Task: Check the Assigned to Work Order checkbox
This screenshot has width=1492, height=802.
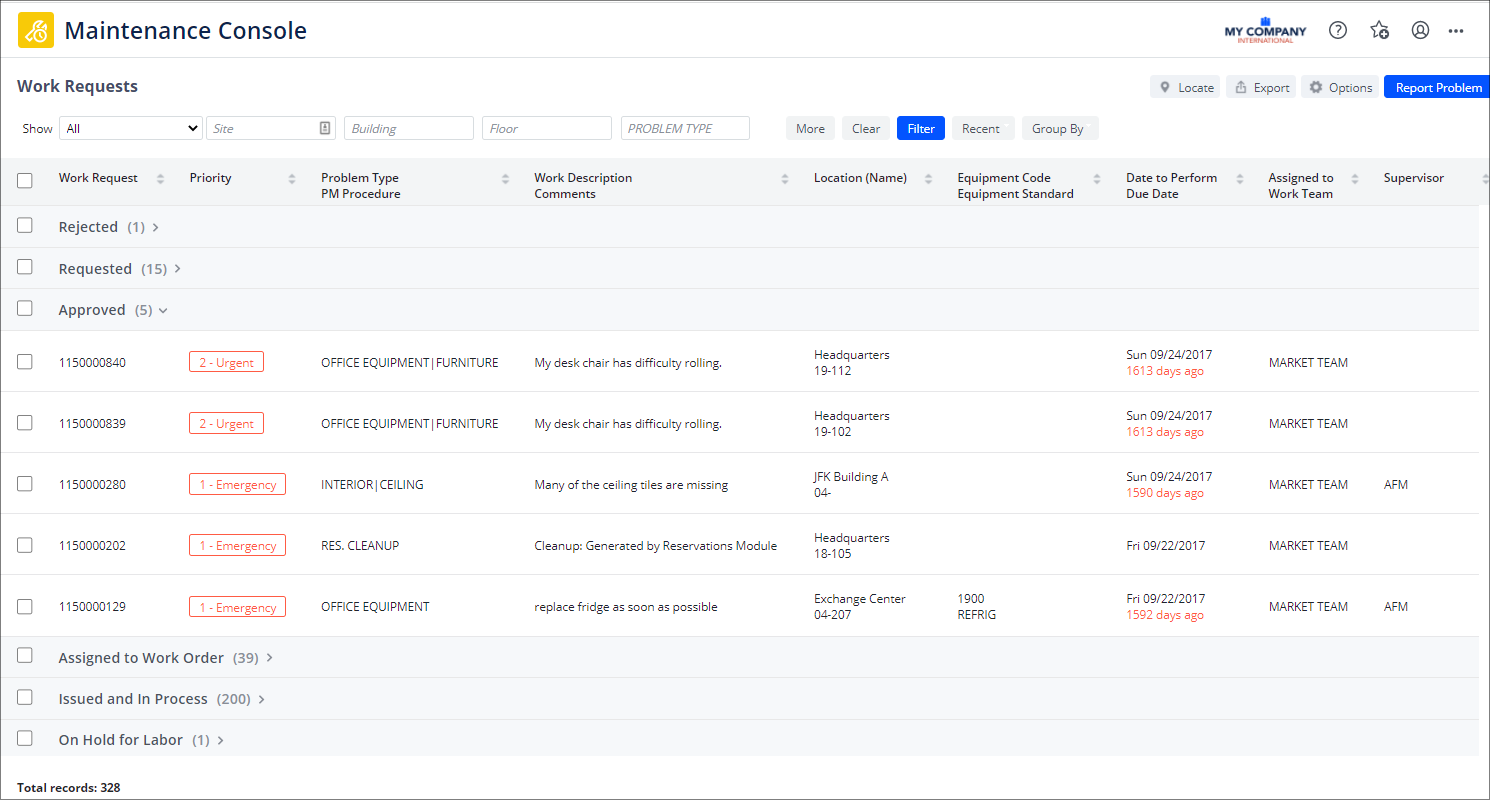Action: [25, 656]
